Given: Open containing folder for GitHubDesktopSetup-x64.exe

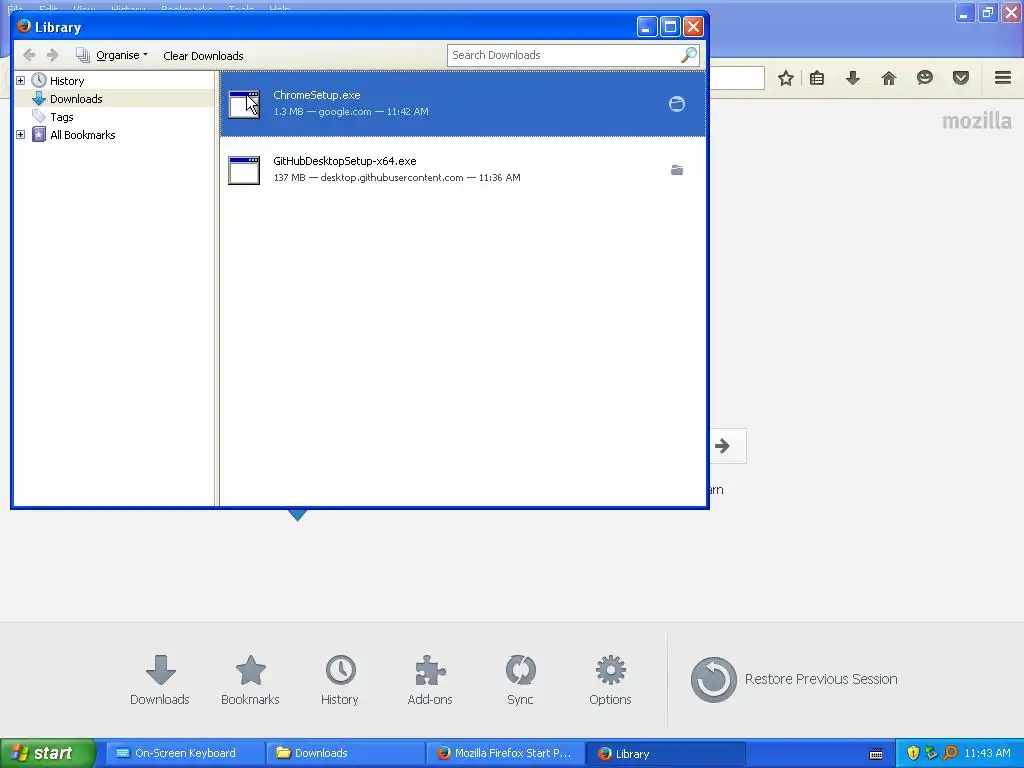Looking at the screenshot, I should pos(677,170).
